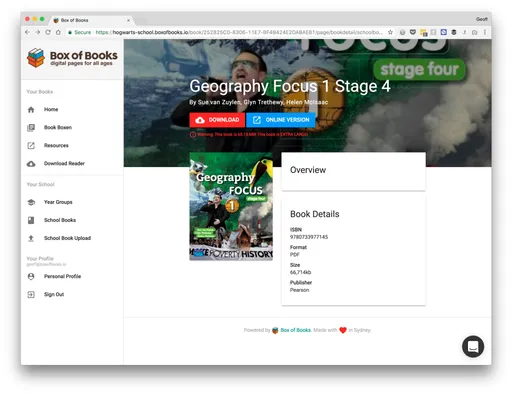Follow the Box of Books footer link
The height and width of the screenshot is (394, 512).
295,330
